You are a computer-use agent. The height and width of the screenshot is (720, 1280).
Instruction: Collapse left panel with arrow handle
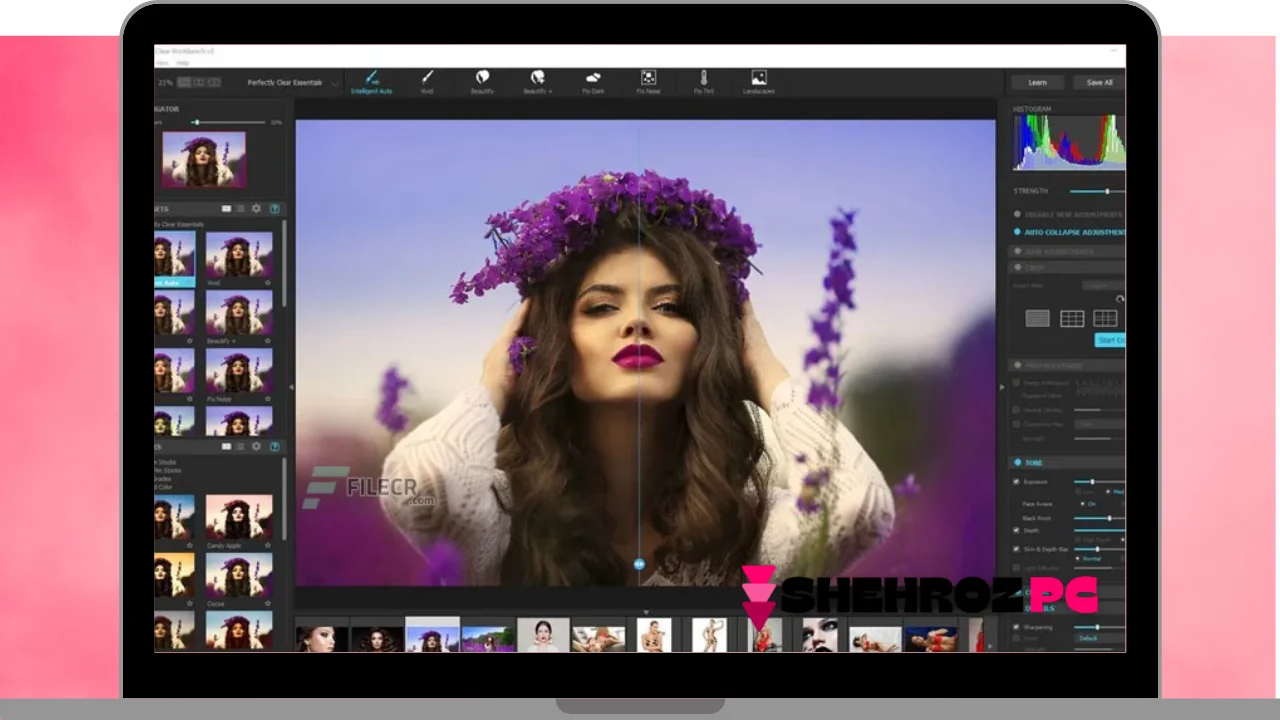[291, 386]
